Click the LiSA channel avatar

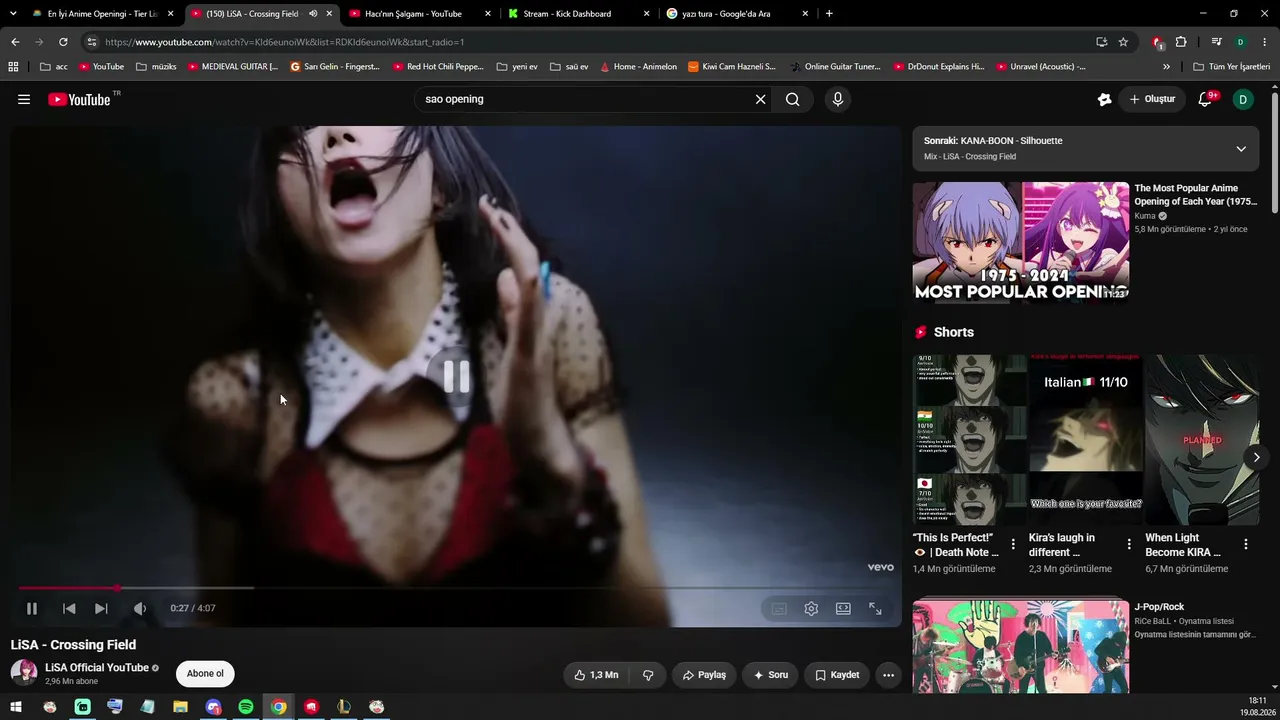(24, 673)
